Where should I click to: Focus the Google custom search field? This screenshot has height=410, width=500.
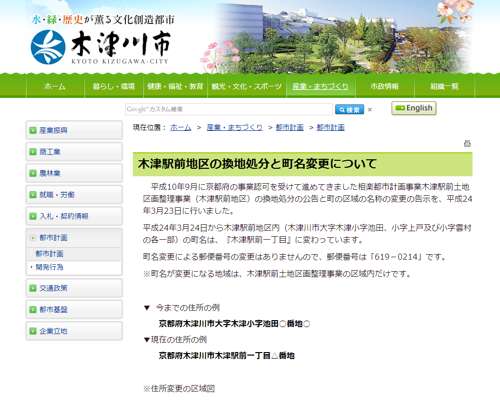[229, 109]
